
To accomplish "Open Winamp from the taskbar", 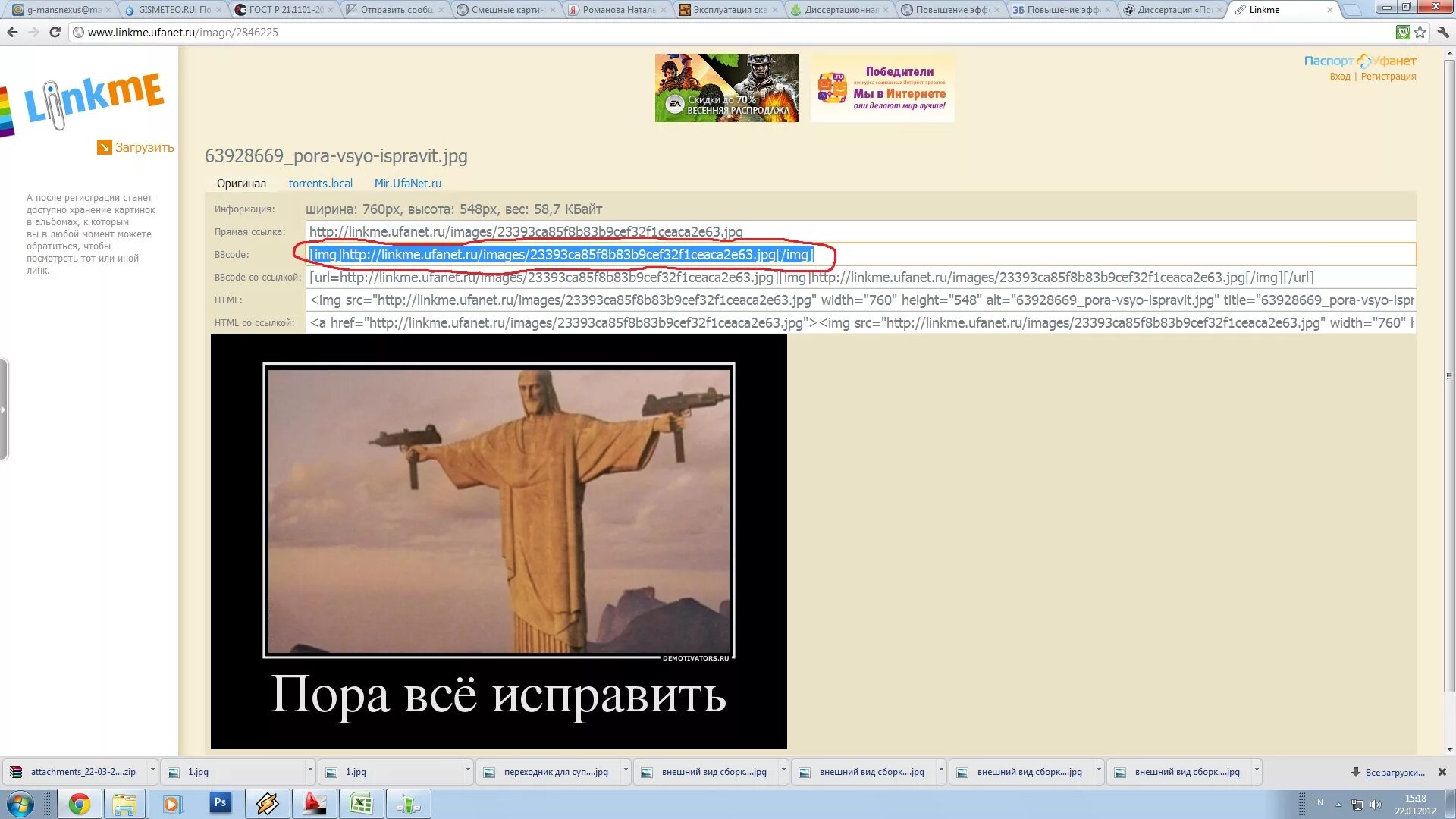I will point(267,804).
